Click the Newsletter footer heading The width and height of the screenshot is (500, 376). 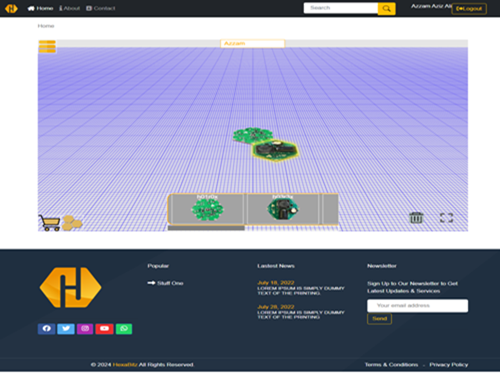[382, 266]
